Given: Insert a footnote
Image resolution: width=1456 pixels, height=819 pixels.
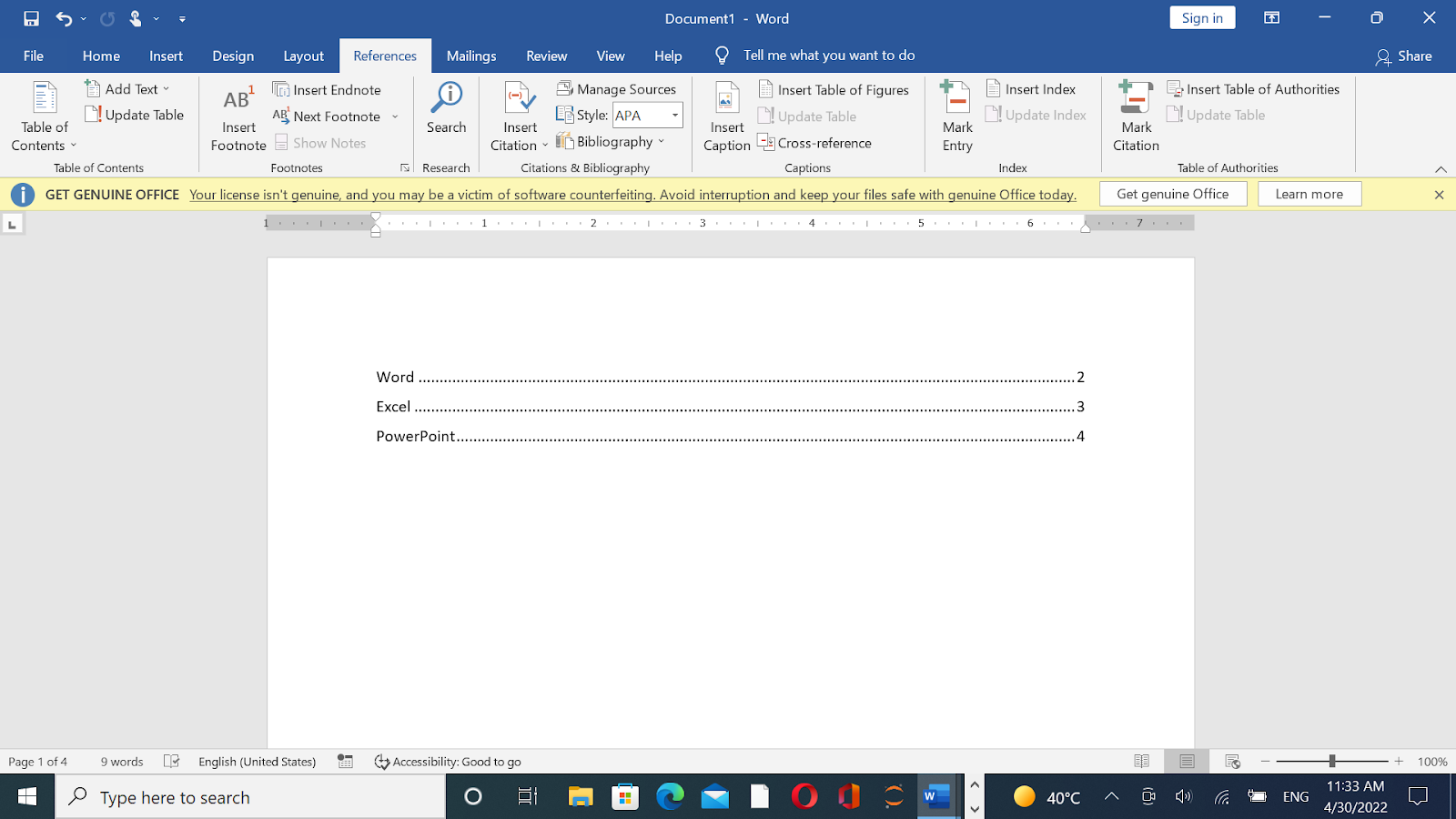Looking at the screenshot, I should click(x=238, y=117).
